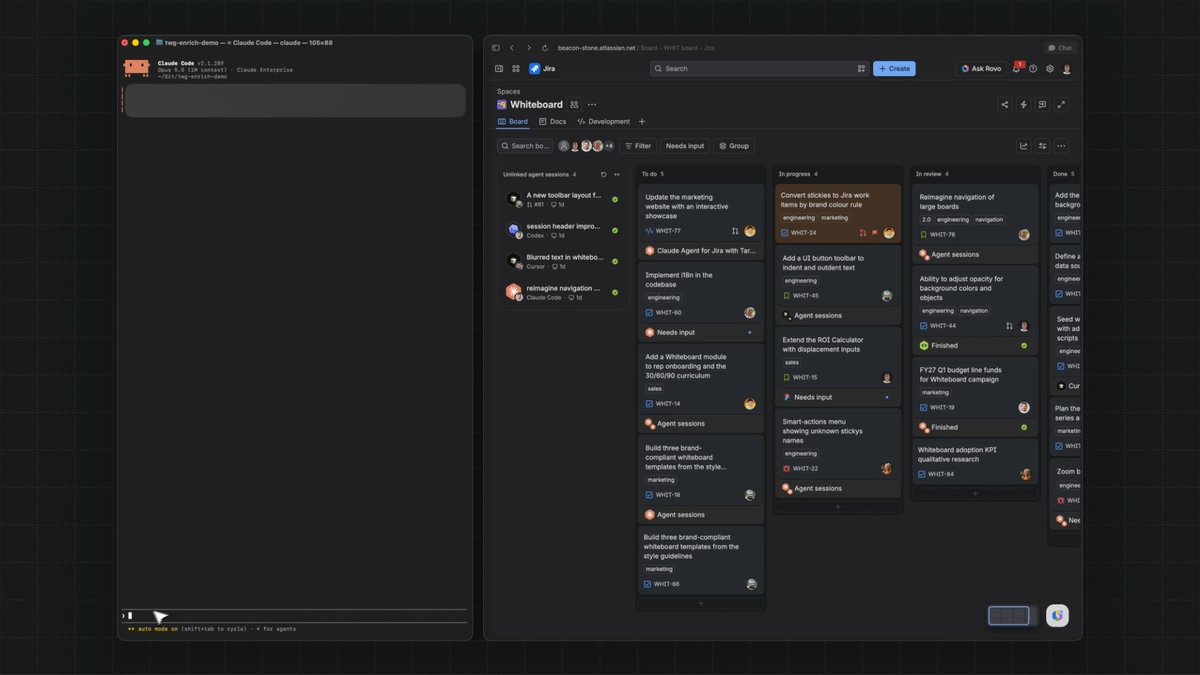Image resolution: width=1200 pixels, height=675 pixels.
Task: Toggle the Needs input quick filter
Action: tap(685, 146)
